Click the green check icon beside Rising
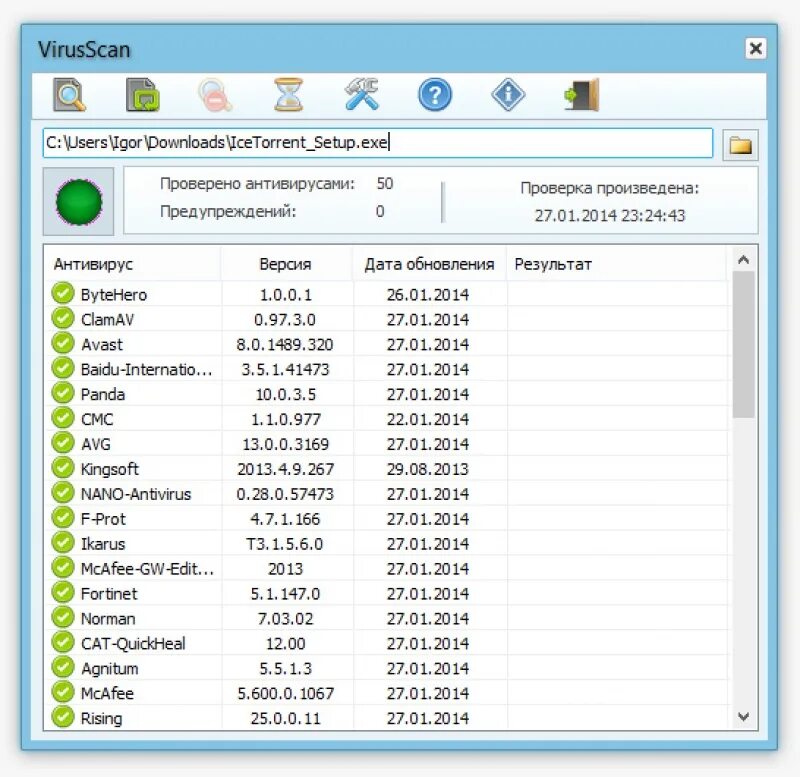The height and width of the screenshot is (777, 800). point(63,717)
